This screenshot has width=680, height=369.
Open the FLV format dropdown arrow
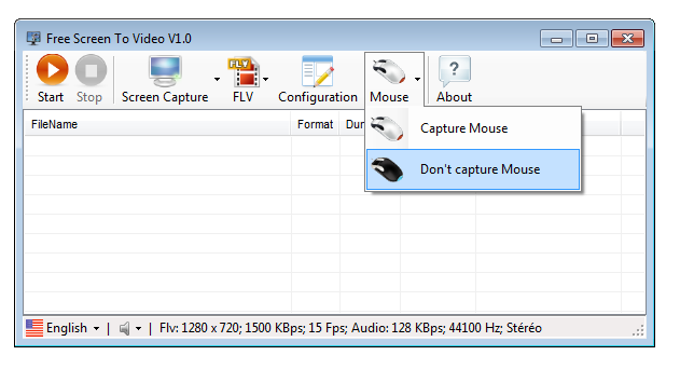click(265, 79)
